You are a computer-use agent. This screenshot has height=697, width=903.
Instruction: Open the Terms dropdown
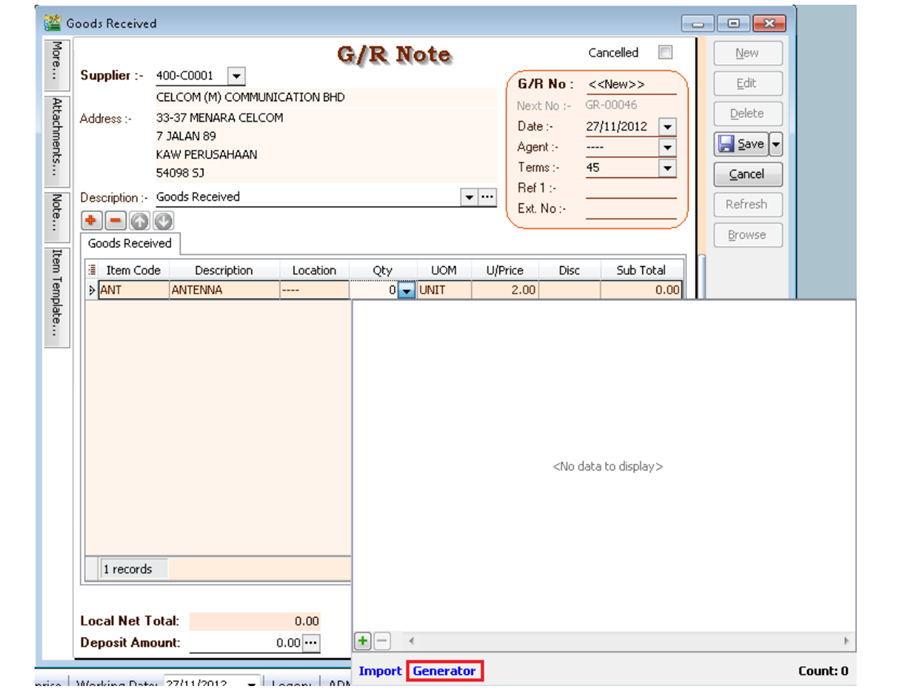pos(667,168)
